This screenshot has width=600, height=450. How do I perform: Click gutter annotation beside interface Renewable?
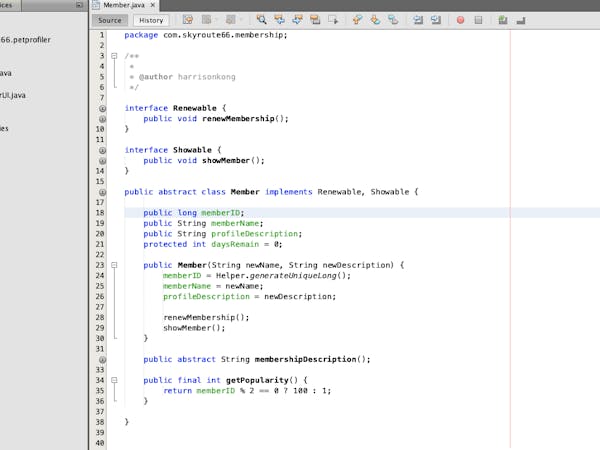pos(102,108)
